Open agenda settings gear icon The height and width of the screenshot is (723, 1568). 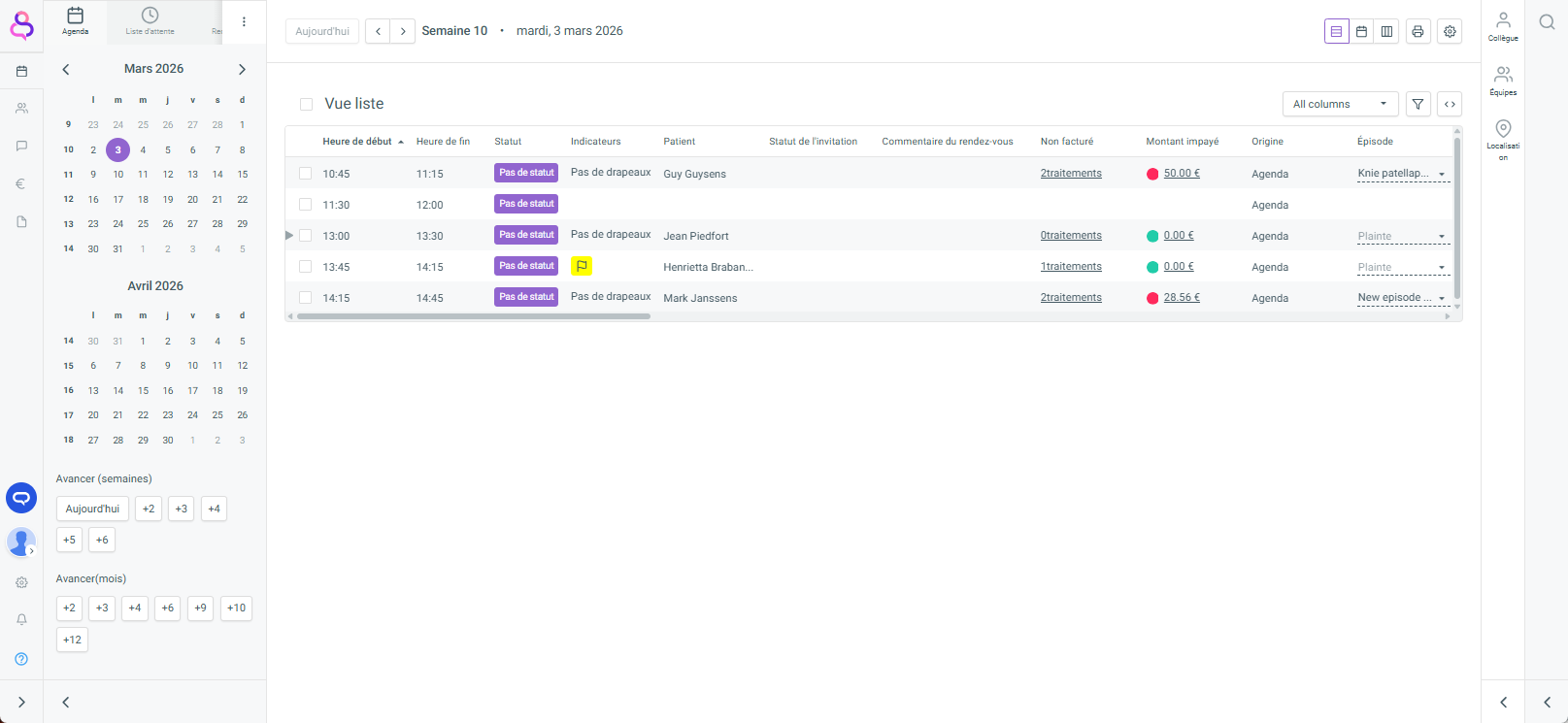[1450, 31]
